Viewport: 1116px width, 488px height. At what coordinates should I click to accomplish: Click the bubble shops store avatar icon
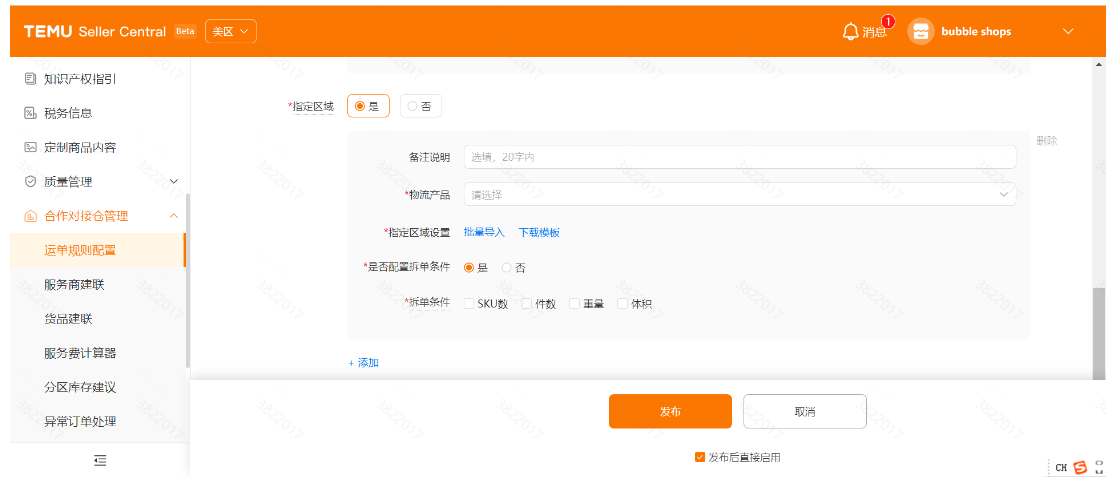tap(920, 32)
